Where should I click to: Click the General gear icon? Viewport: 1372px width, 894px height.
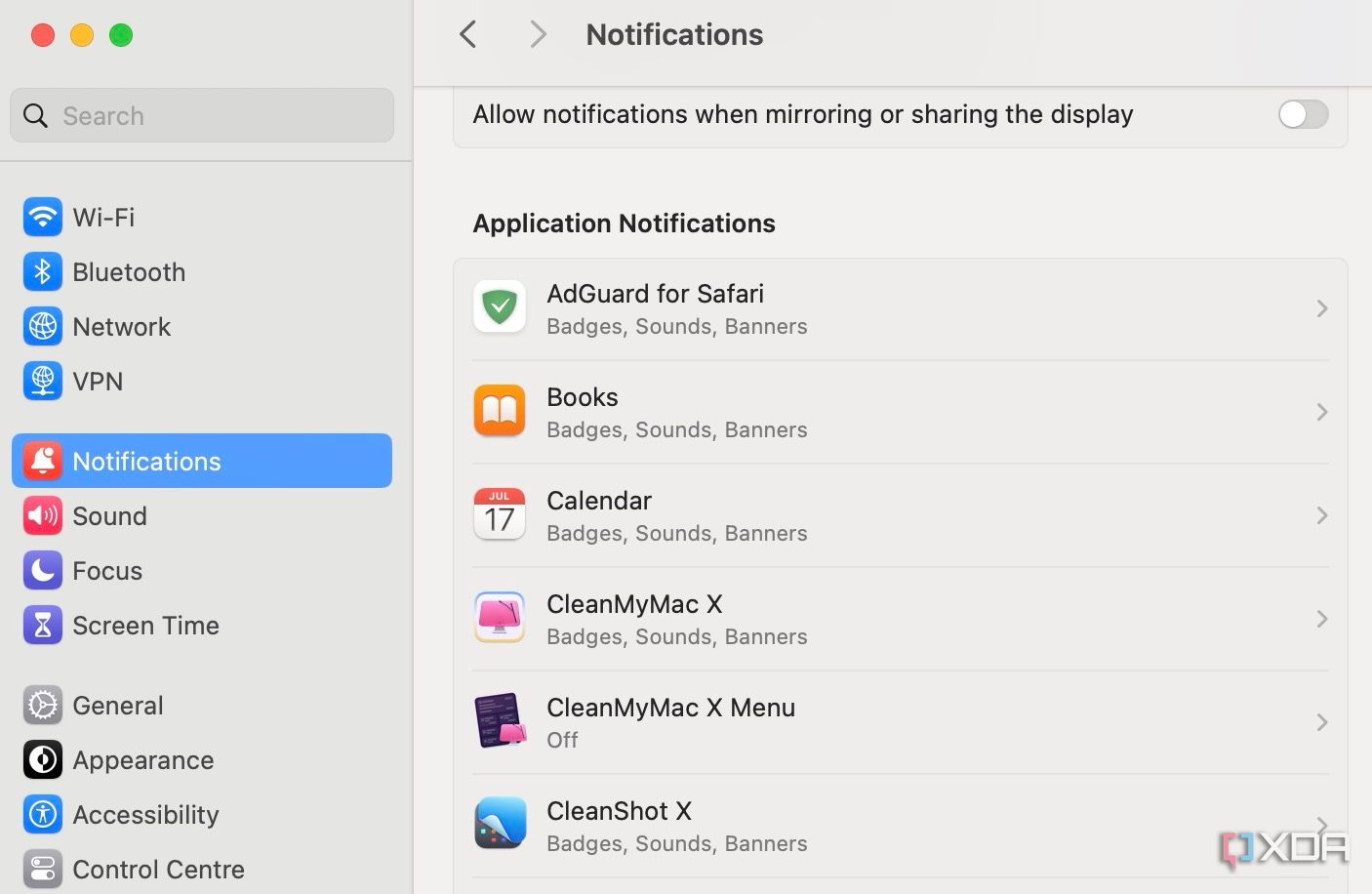42,705
